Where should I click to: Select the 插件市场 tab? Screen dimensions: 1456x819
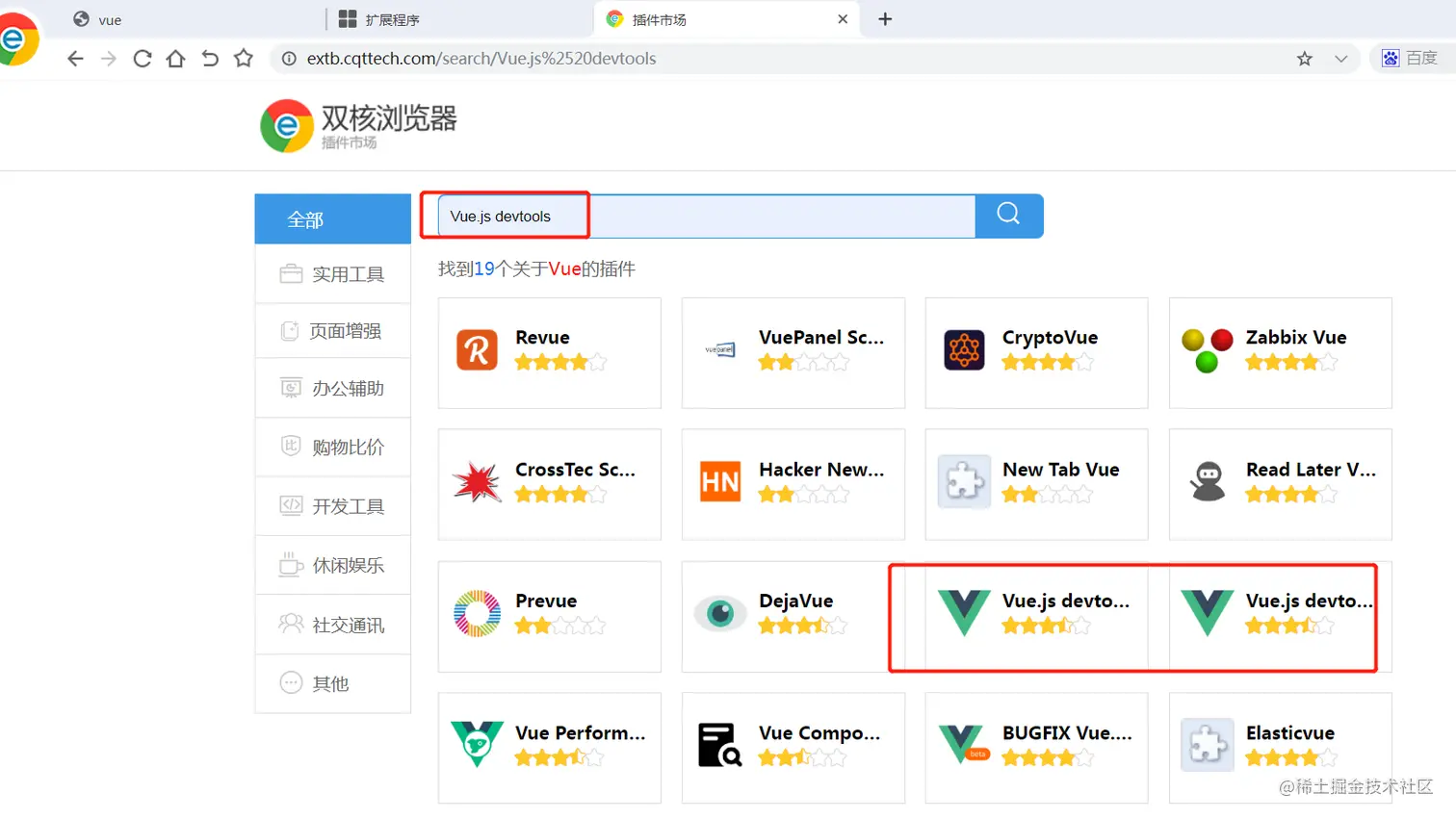pos(727,19)
